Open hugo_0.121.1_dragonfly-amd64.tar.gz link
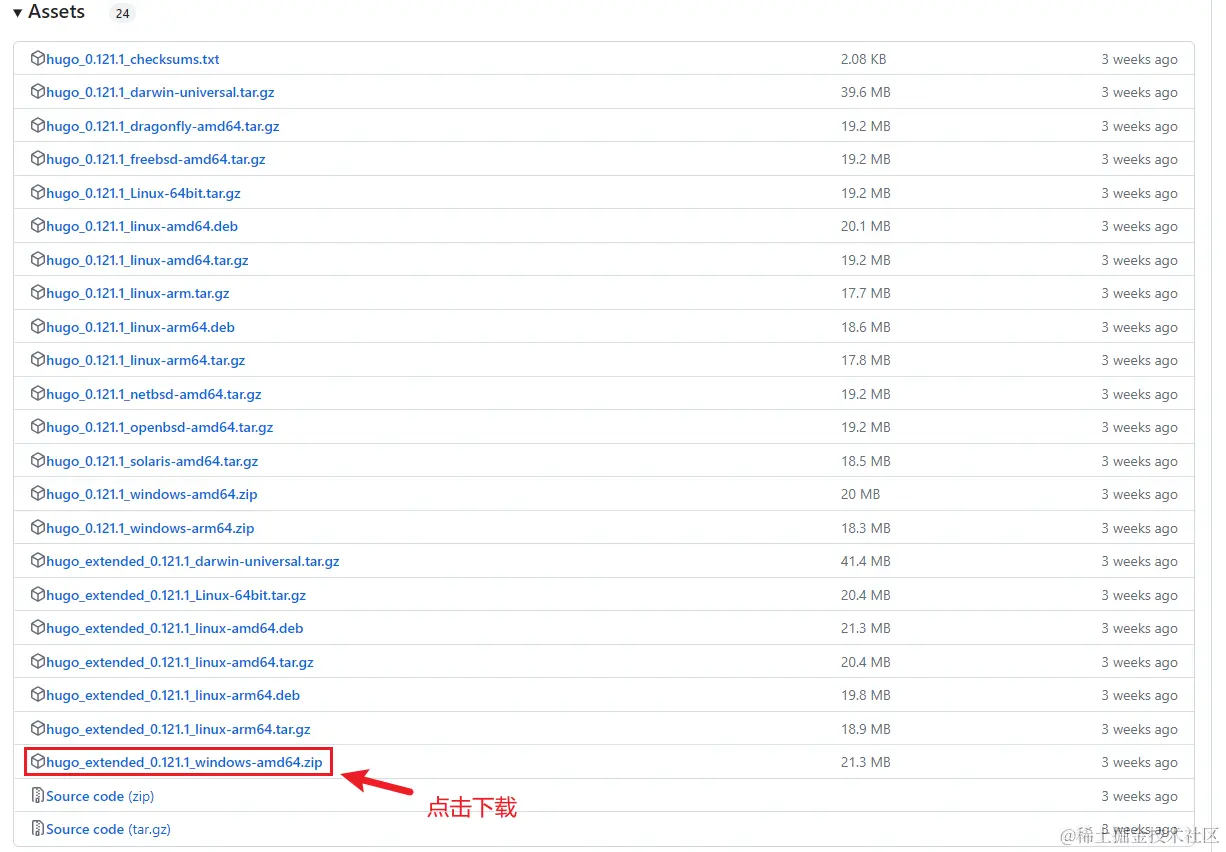 163,126
